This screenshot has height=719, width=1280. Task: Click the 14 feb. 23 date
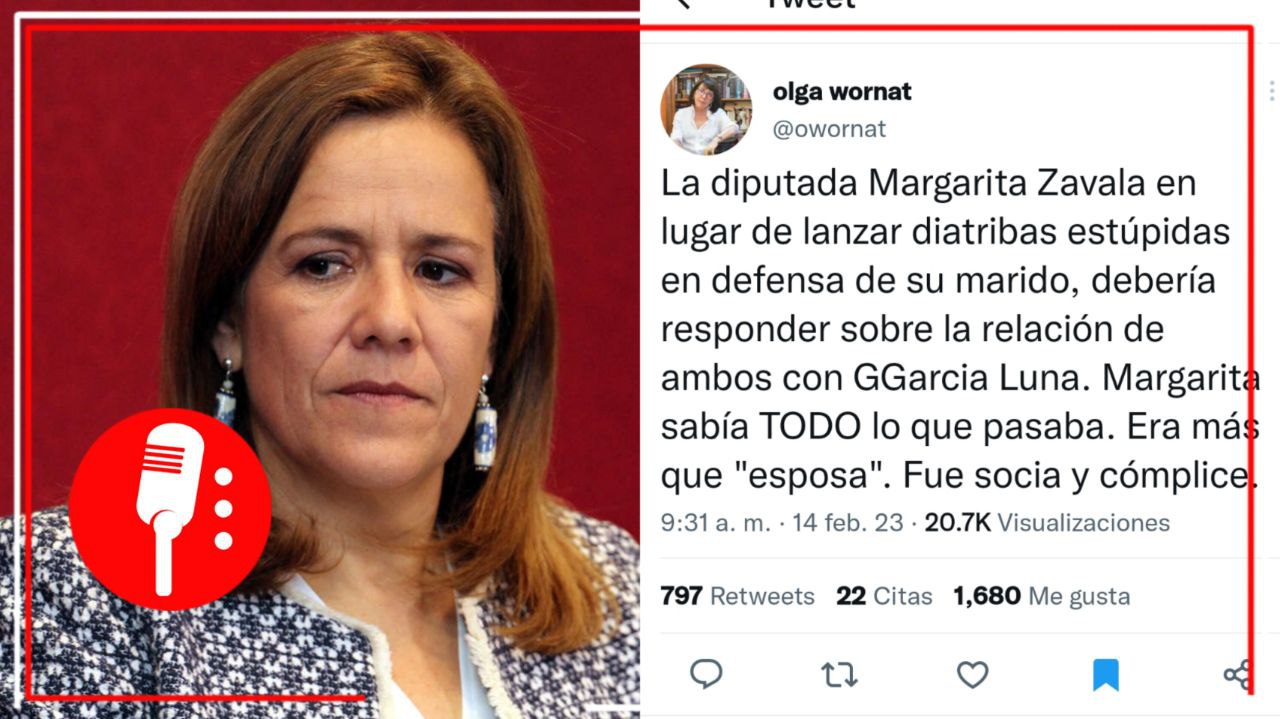point(848,522)
